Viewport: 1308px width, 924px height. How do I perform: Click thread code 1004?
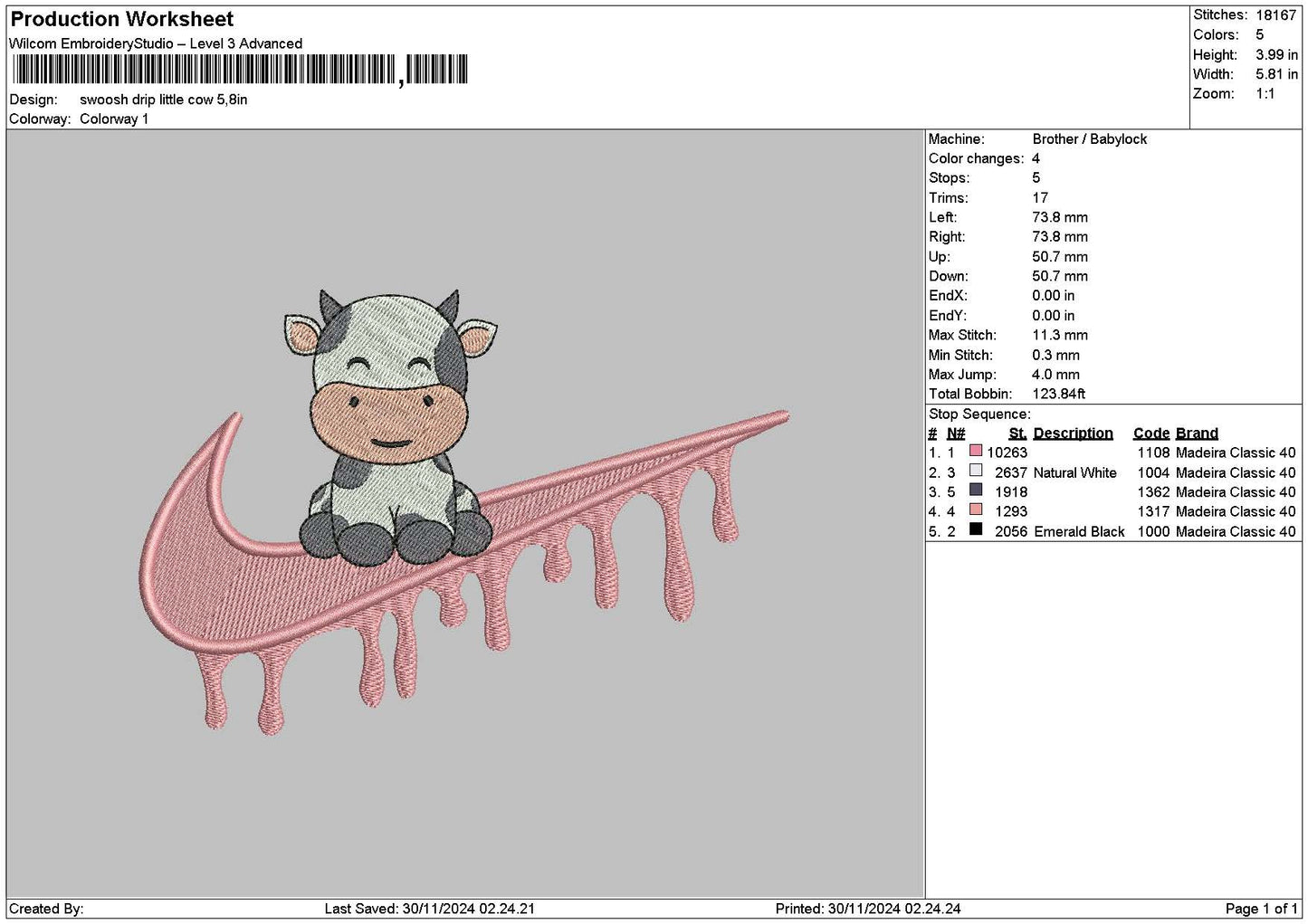(1154, 472)
